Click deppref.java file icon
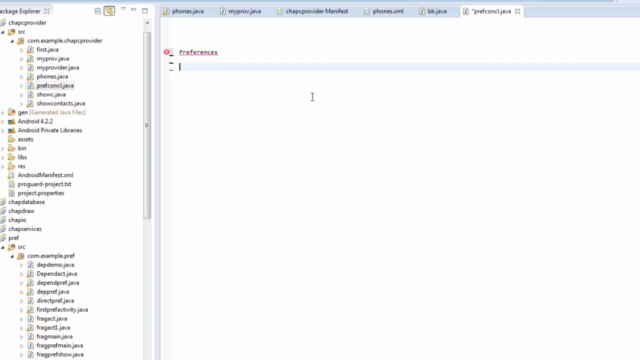640x360 pixels. point(30,292)
